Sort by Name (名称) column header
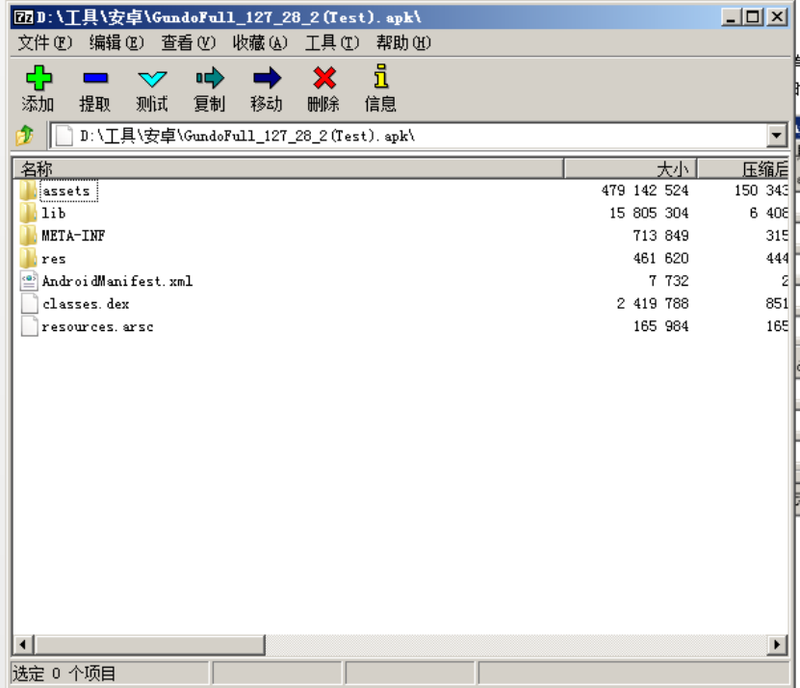Viewport: 800px width, 688px height. (288, 168)
